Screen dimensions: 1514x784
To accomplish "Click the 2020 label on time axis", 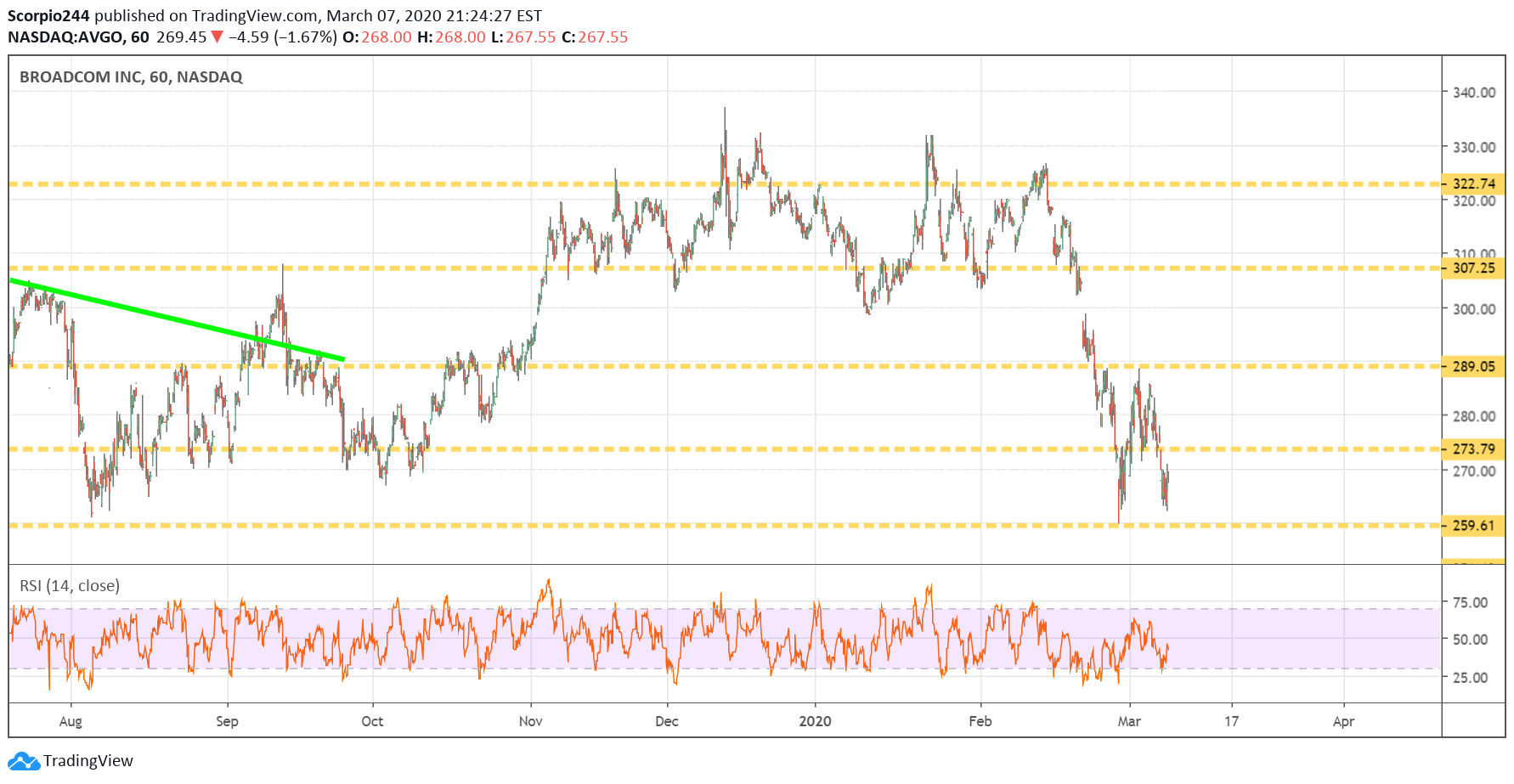I will [816, 721].
